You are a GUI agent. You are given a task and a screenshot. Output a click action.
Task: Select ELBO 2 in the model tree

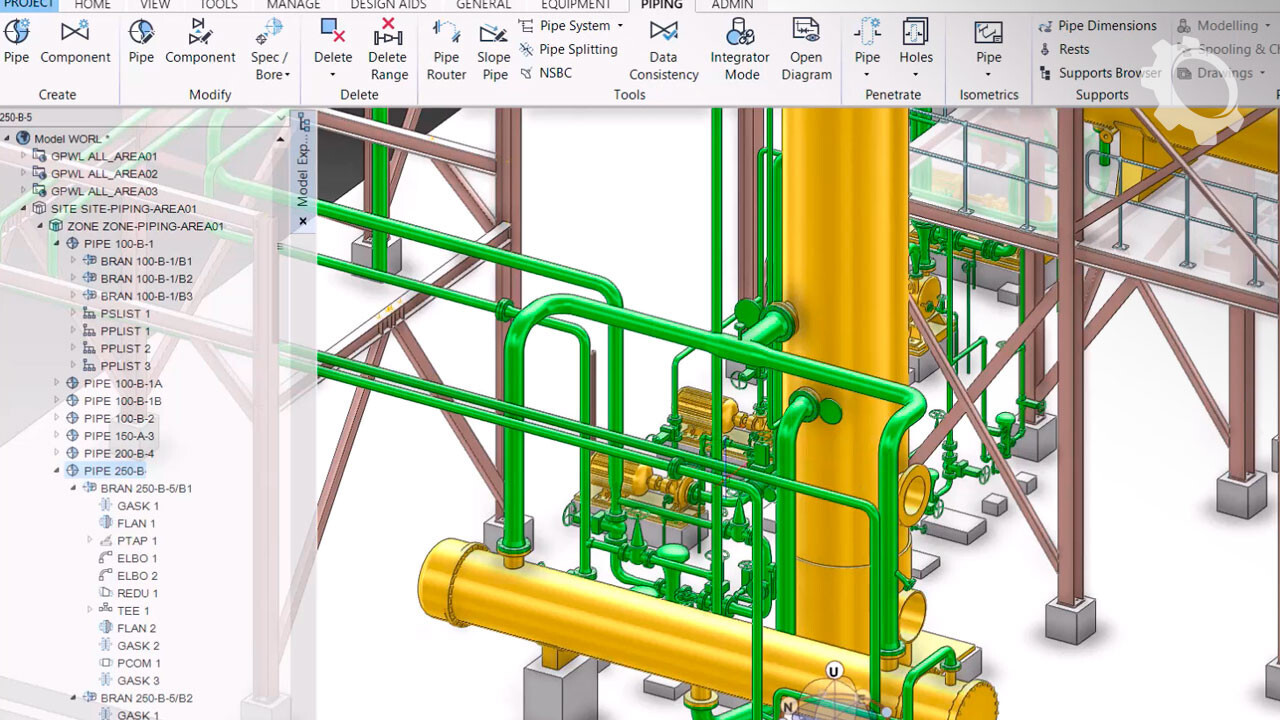point(137,576)
